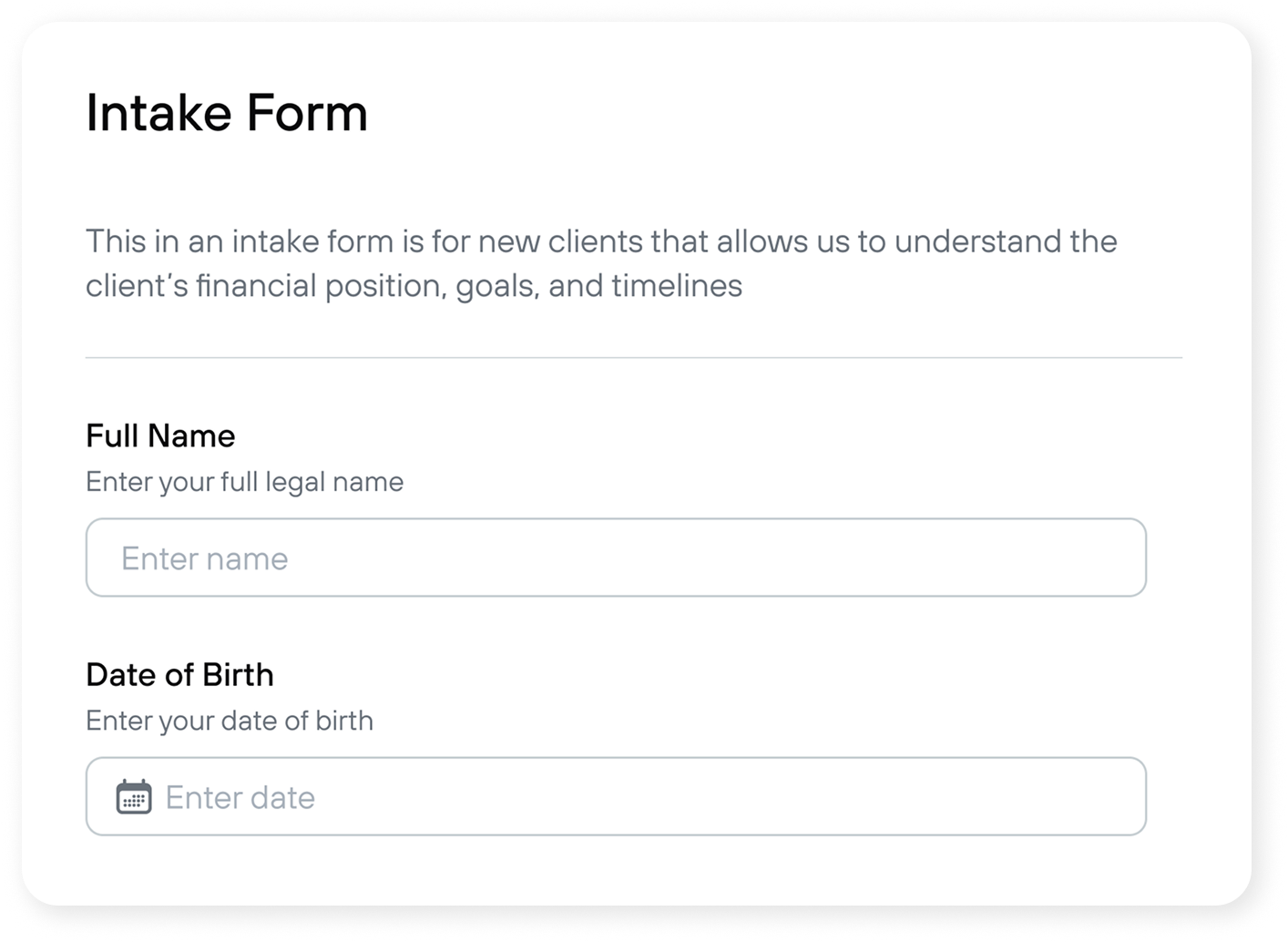Click the word "Name" in the label
Image resolution: width=1288 pixels, height=942 pixels.
tap(195, 435)
